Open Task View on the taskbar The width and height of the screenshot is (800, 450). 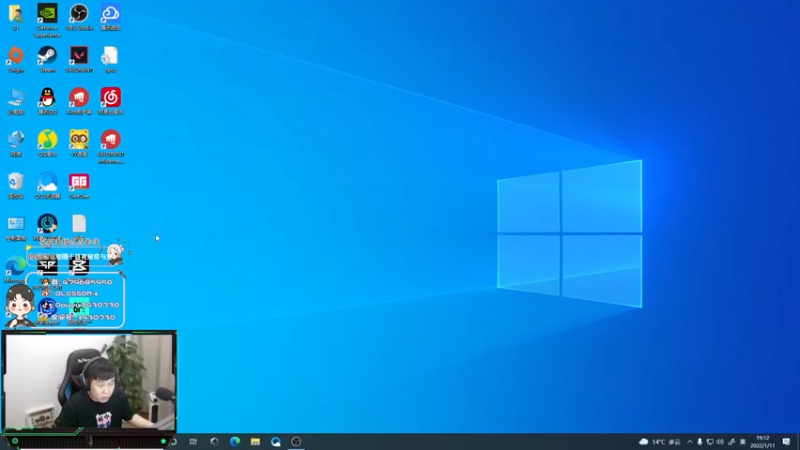193,441
